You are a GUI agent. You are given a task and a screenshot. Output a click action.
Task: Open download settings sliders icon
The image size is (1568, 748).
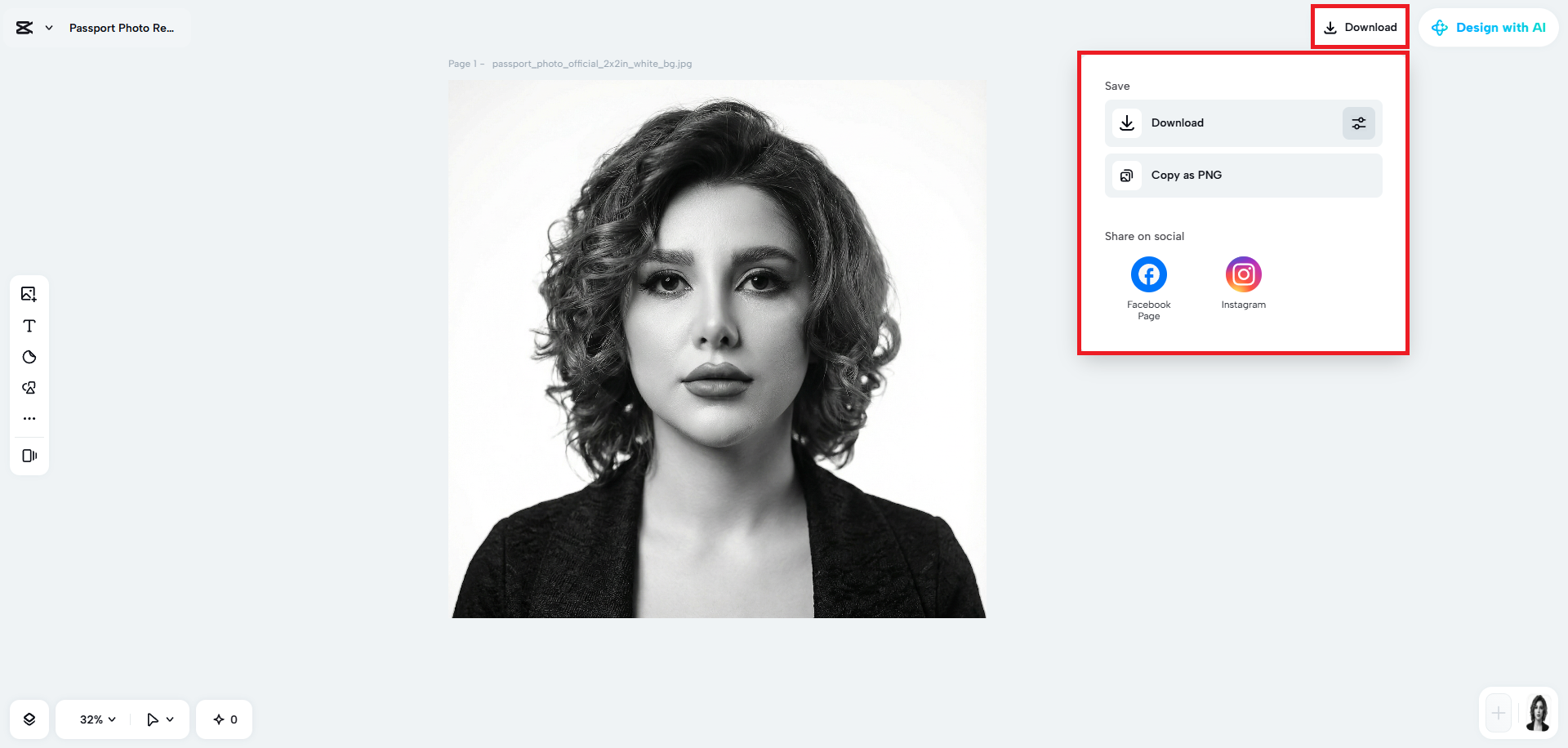pos(1359,123)
